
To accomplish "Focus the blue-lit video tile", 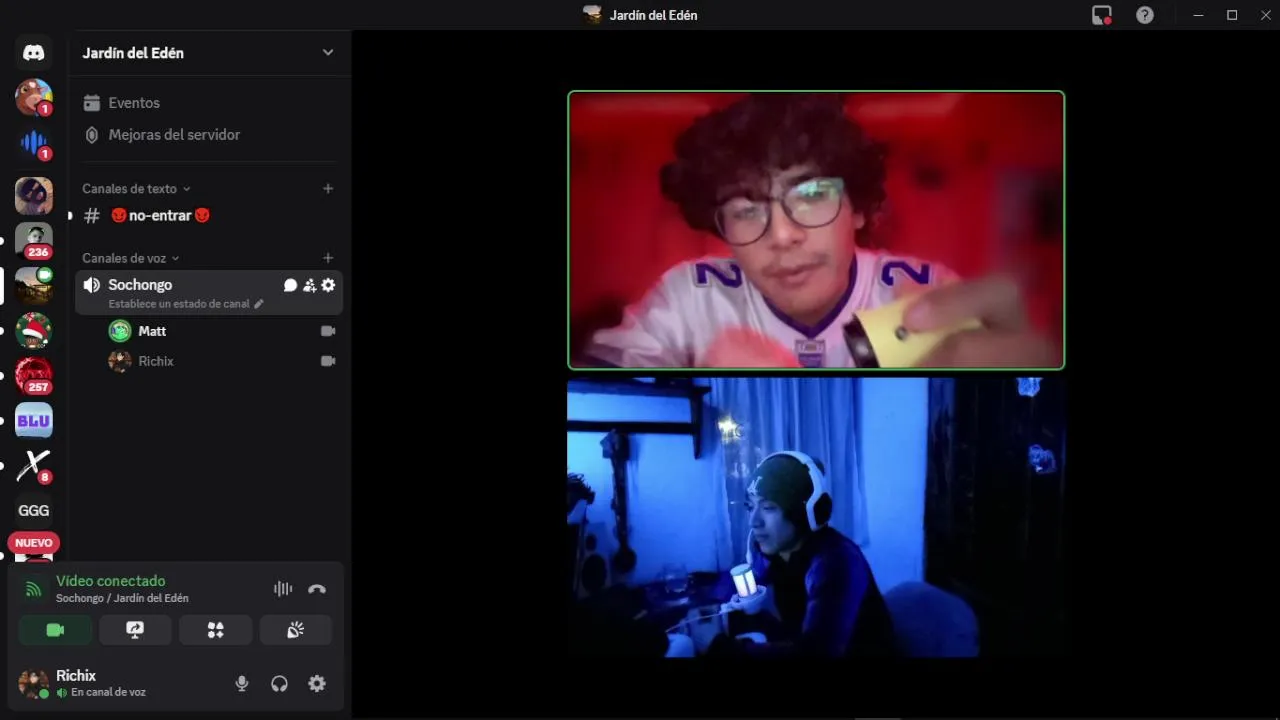I will click(816, 517).
